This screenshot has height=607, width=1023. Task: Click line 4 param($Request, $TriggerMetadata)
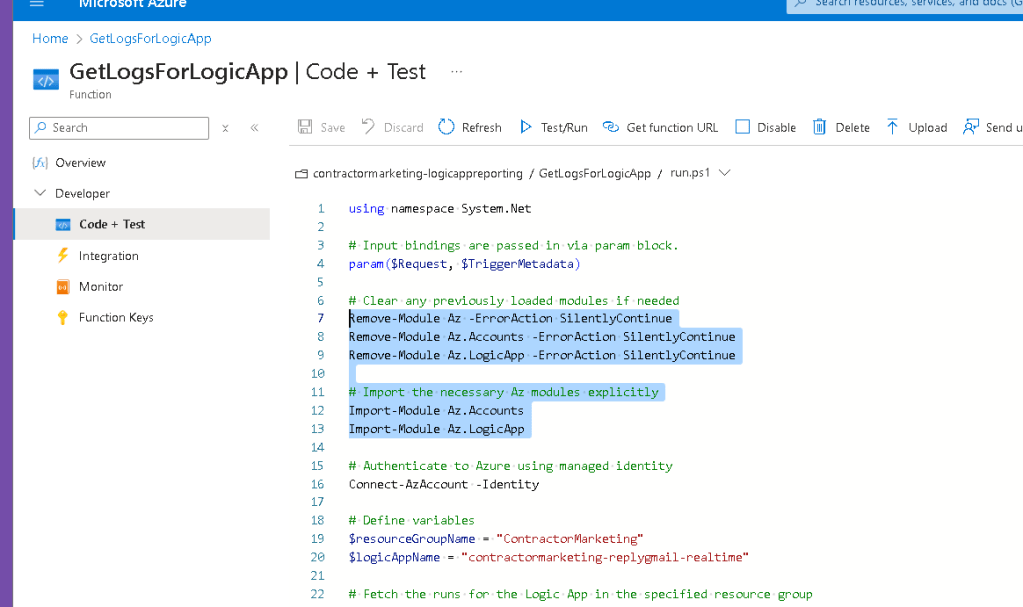pyautogui.click(x=464, y=264)
